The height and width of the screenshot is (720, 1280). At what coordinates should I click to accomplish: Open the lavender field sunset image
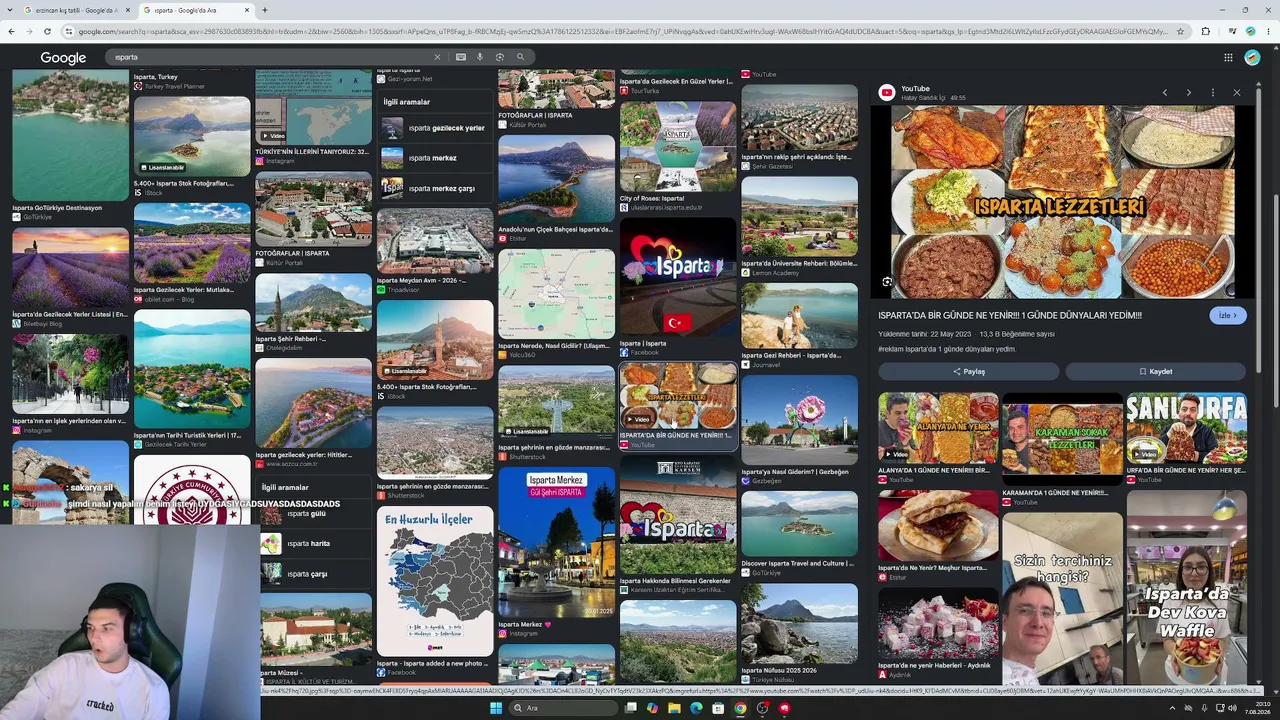coord(70,268)
